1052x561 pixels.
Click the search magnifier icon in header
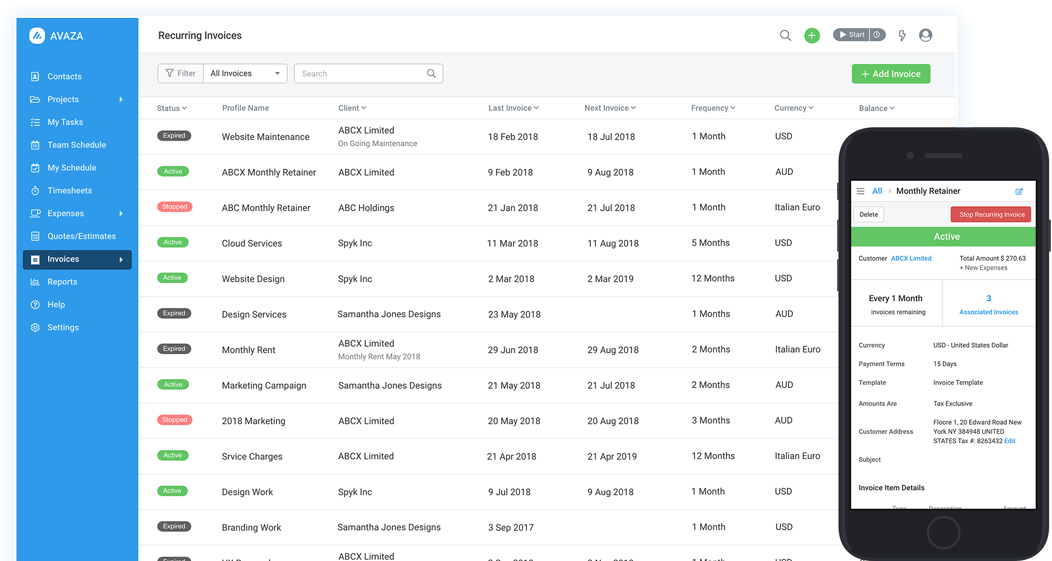tap(785, 36)
